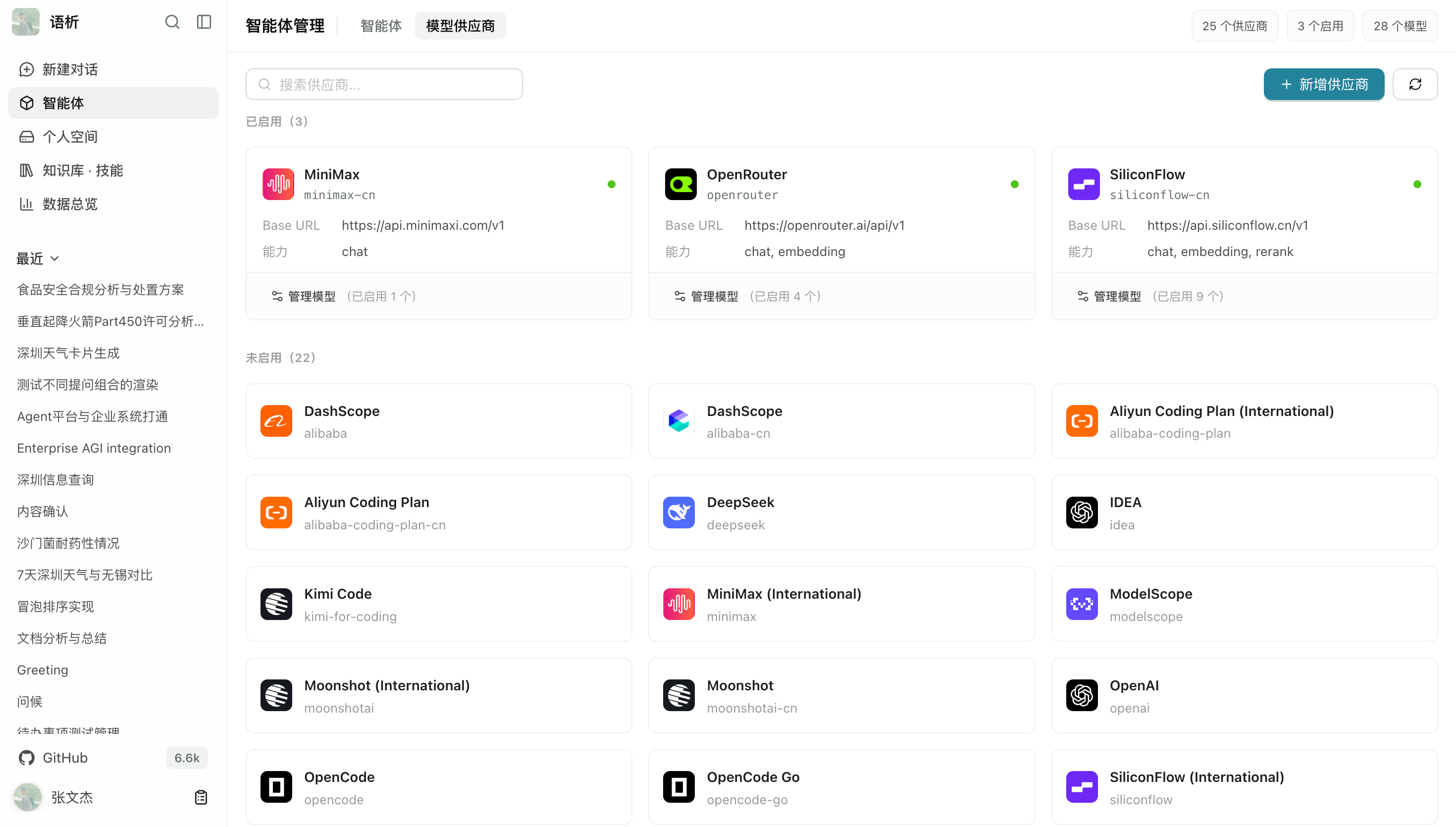Click the OpenCode provider icon
This screenshot has height=827, width=1456.
pos(276,787)
